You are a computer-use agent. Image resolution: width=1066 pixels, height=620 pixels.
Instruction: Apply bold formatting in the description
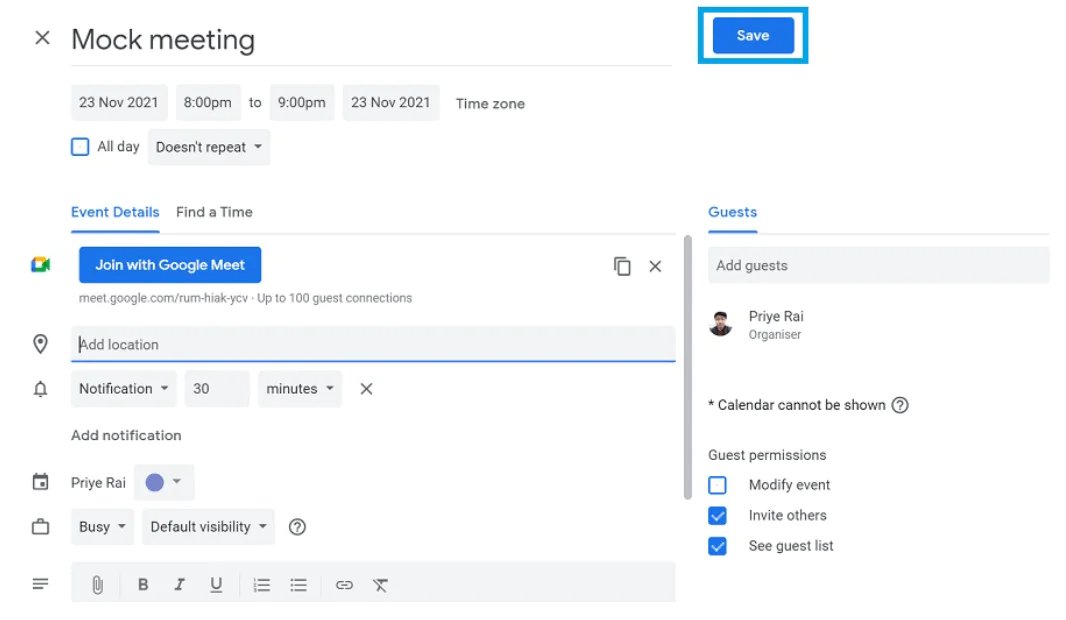(x=143, y=584)
